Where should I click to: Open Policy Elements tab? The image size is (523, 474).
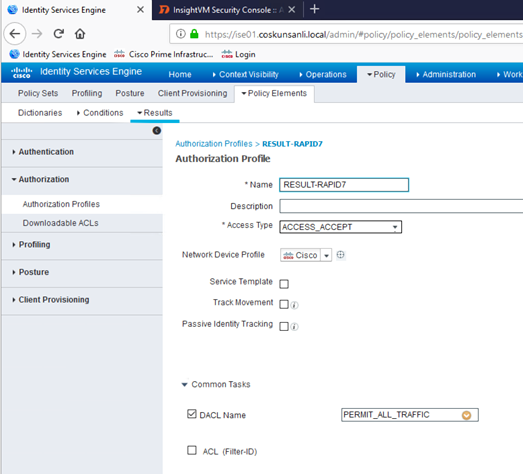click(274, 93)
